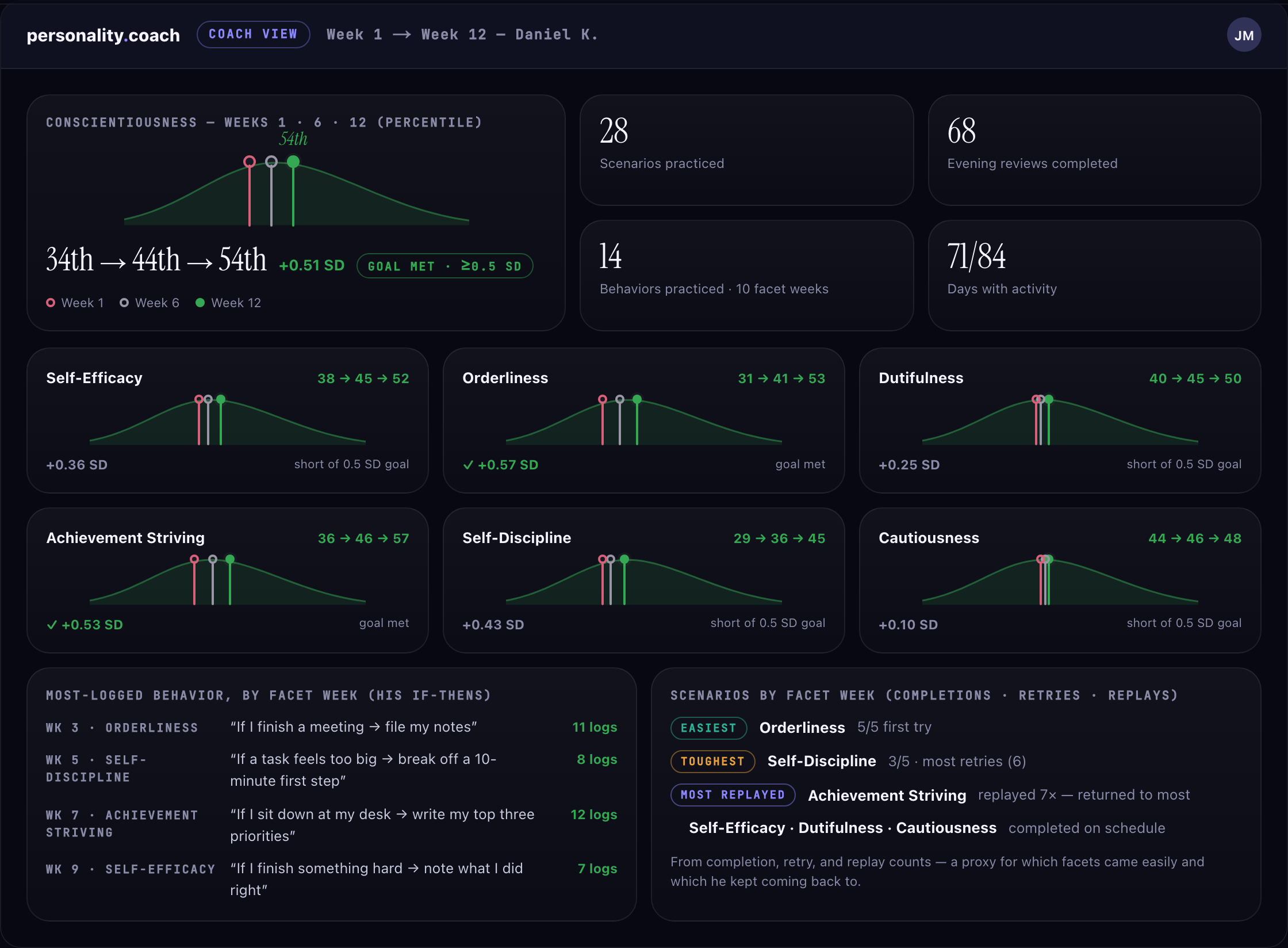Open the JM user avatar
Image resolution: width=1288 pixels, height=948 pixels.
[x=1244, y=35]
